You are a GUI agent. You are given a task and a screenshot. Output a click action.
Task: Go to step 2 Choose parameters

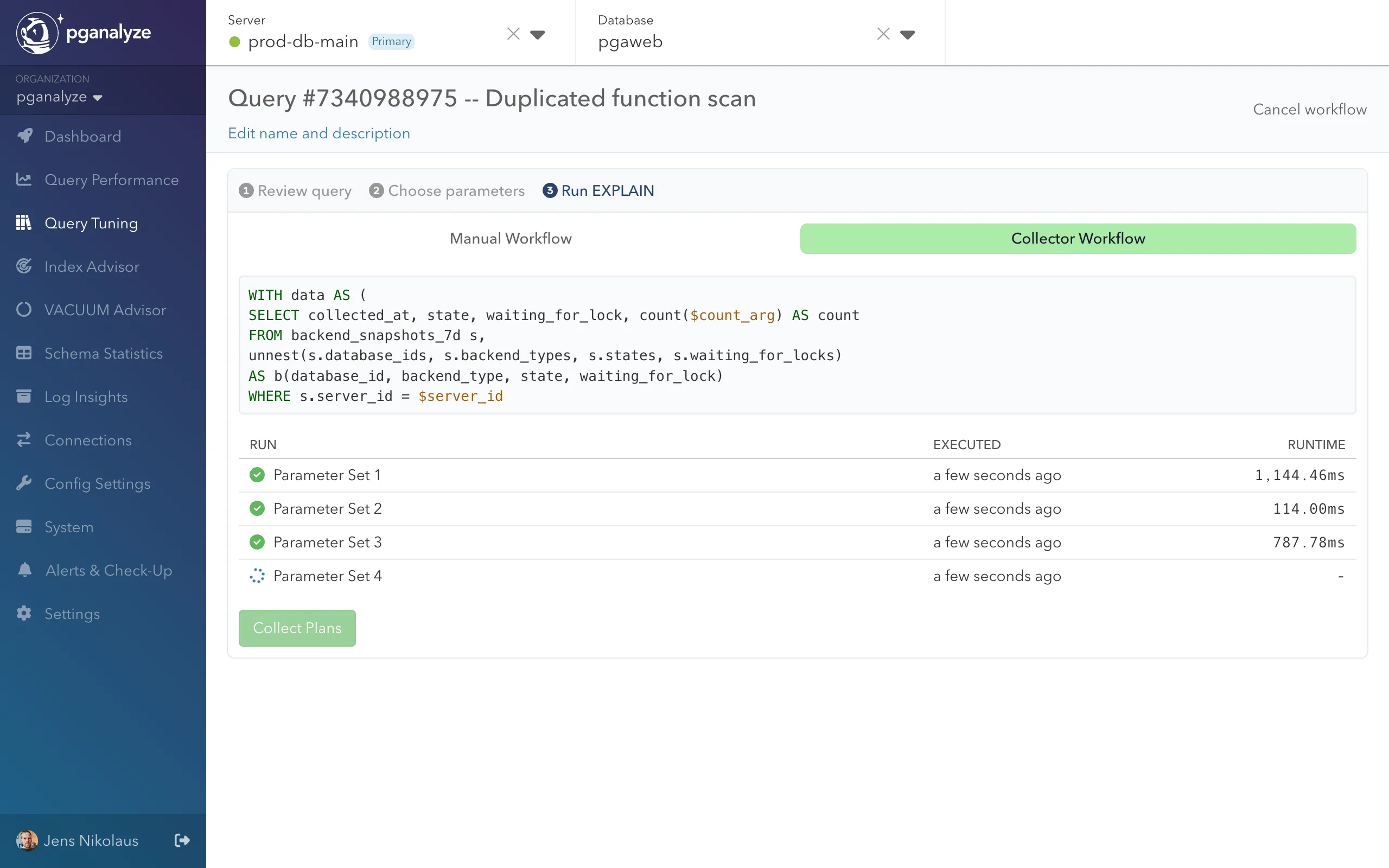(x=447, y=190)
